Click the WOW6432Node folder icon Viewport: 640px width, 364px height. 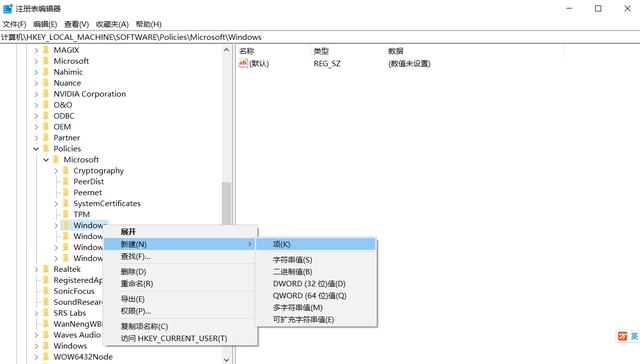click(46, 357)
